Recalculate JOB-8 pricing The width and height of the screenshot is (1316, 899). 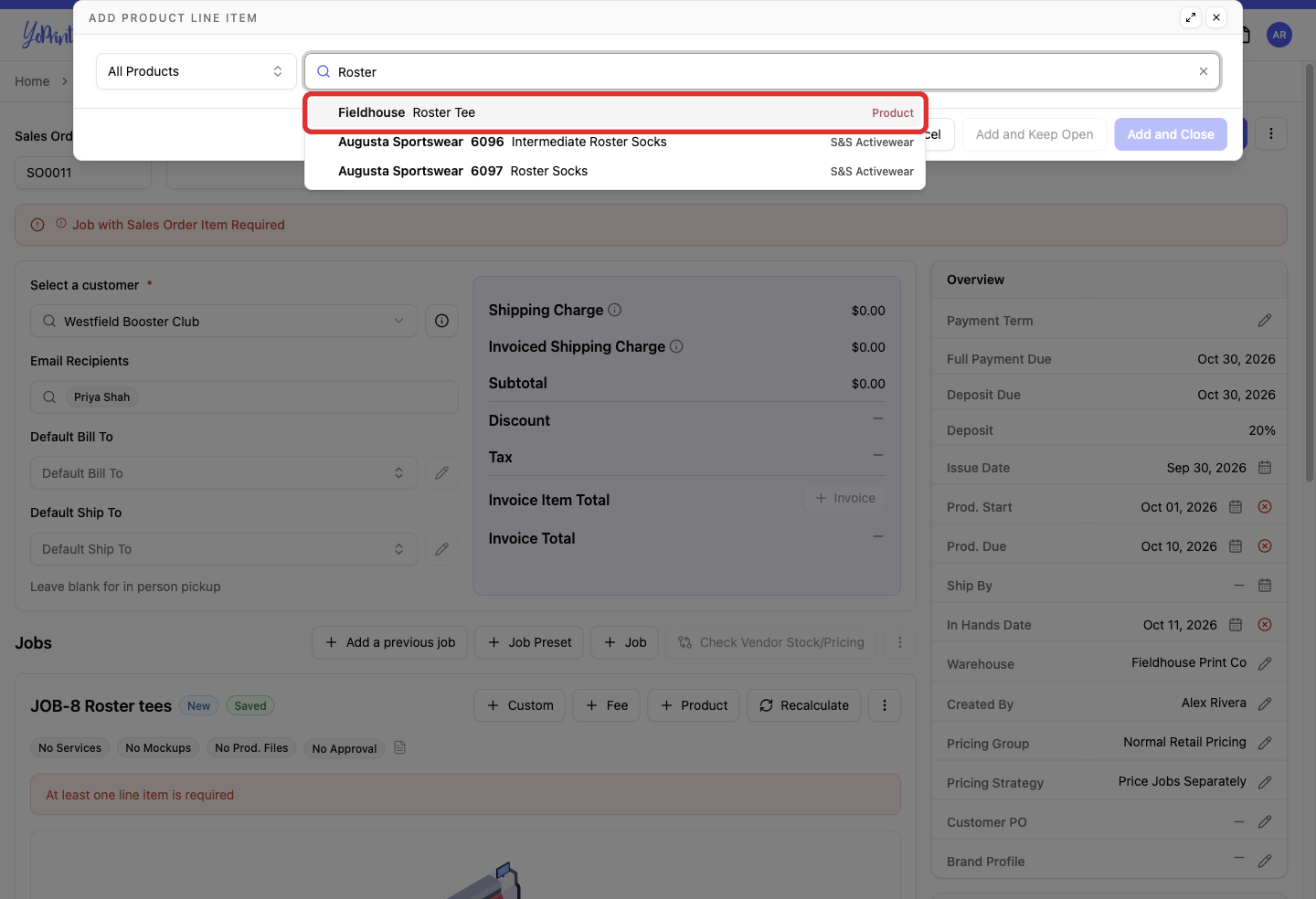(x=804, y=705)
